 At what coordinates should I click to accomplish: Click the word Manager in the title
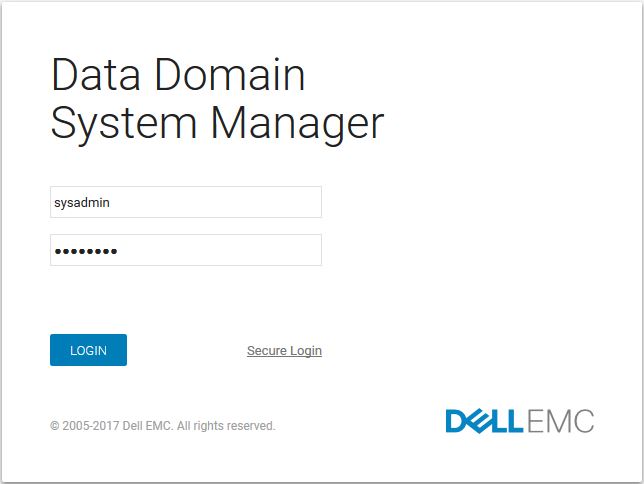point(297,123)
